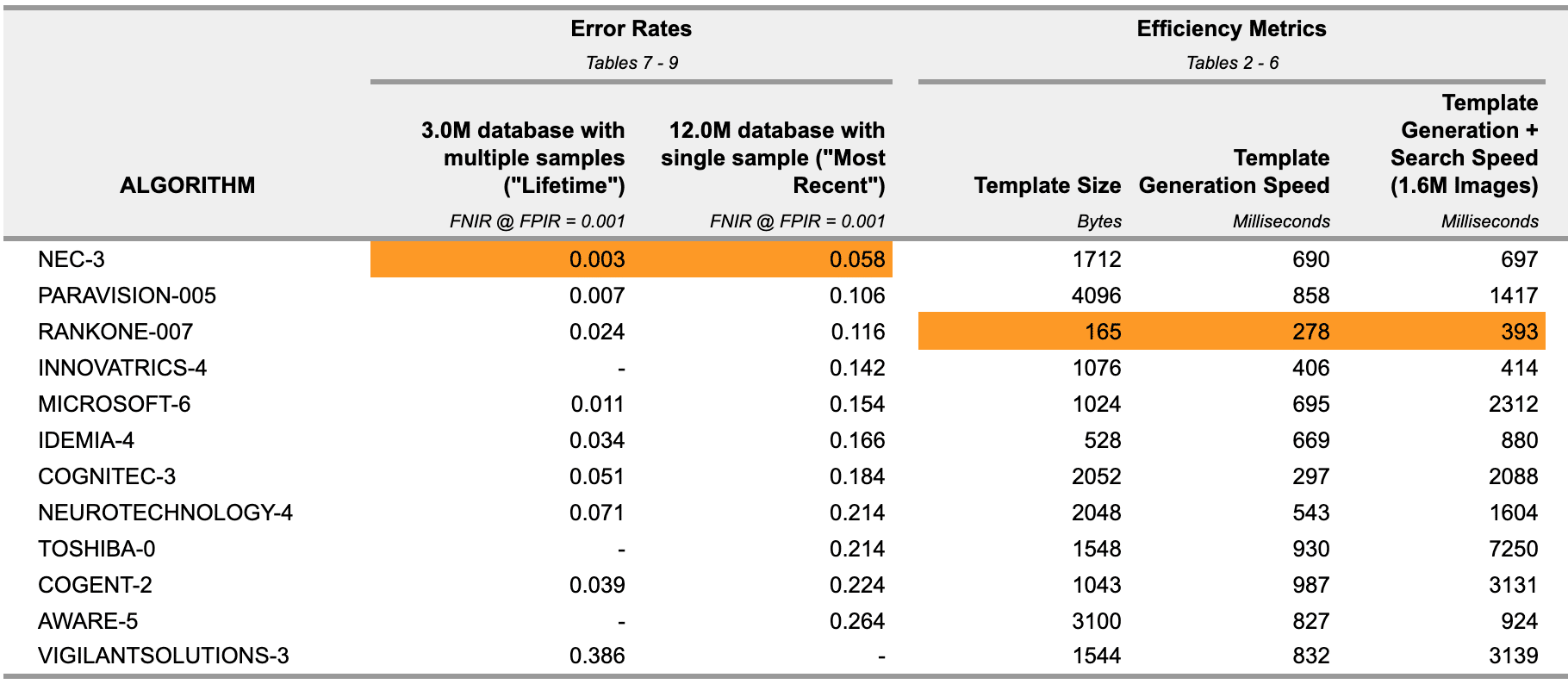
Task: Click the "Tables 2 - 6" subtitle
Action: 1232,63
